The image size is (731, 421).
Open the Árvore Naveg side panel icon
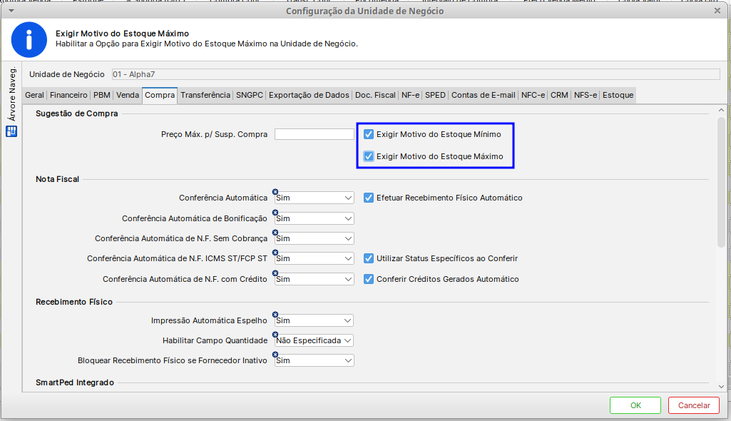point(11,130)
